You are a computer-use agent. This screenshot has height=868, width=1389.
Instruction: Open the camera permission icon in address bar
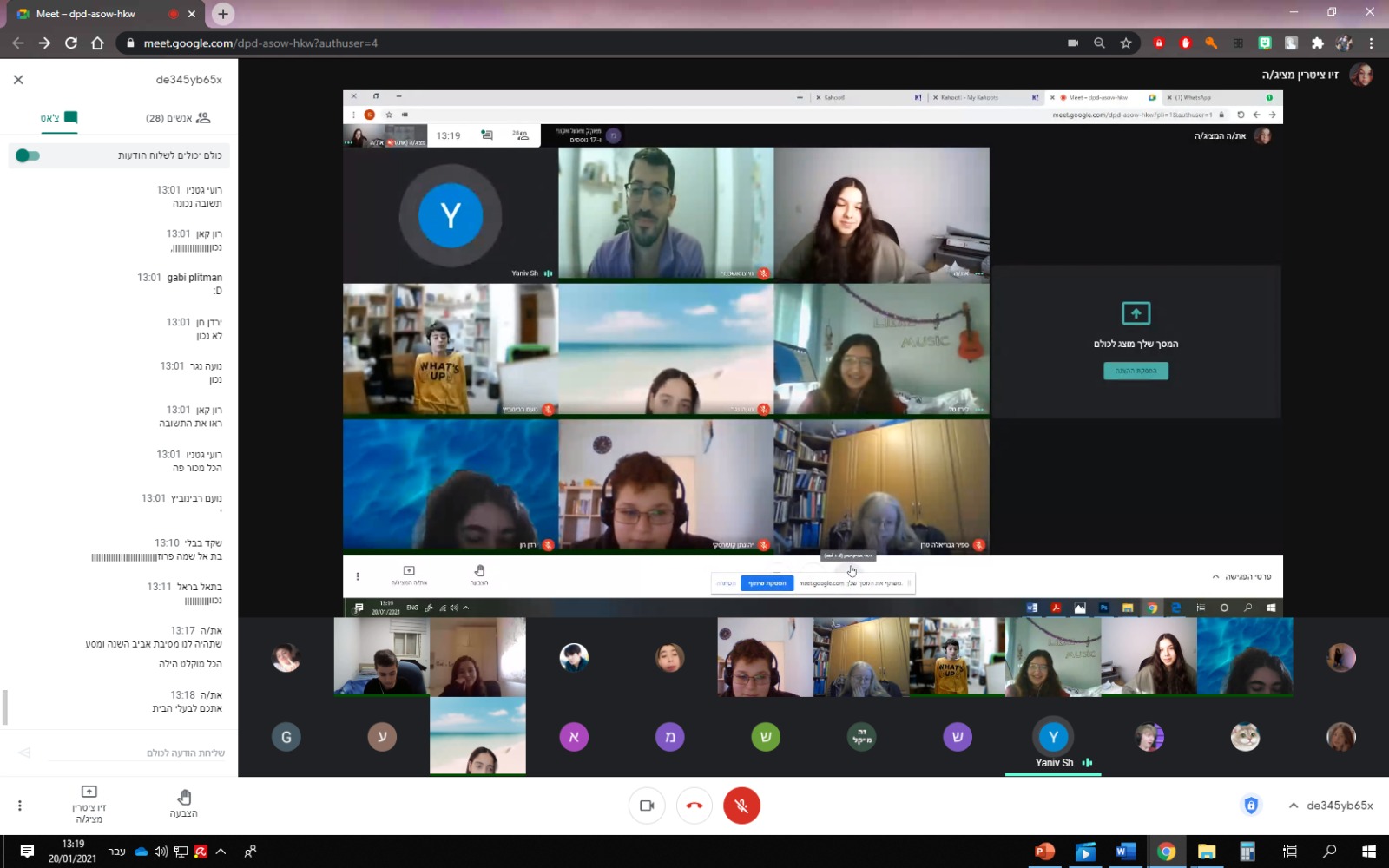1073,43
